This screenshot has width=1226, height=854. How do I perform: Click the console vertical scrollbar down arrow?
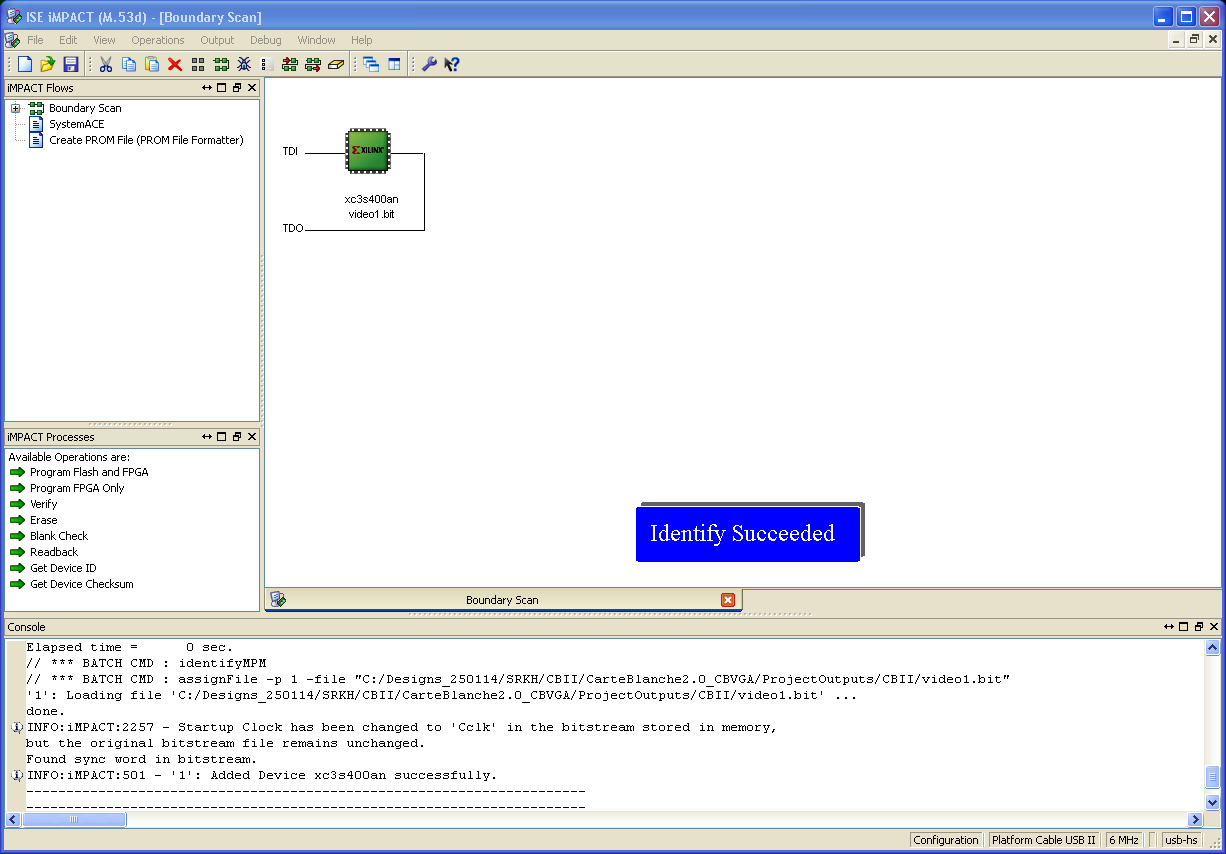(x=1213, y=802)
